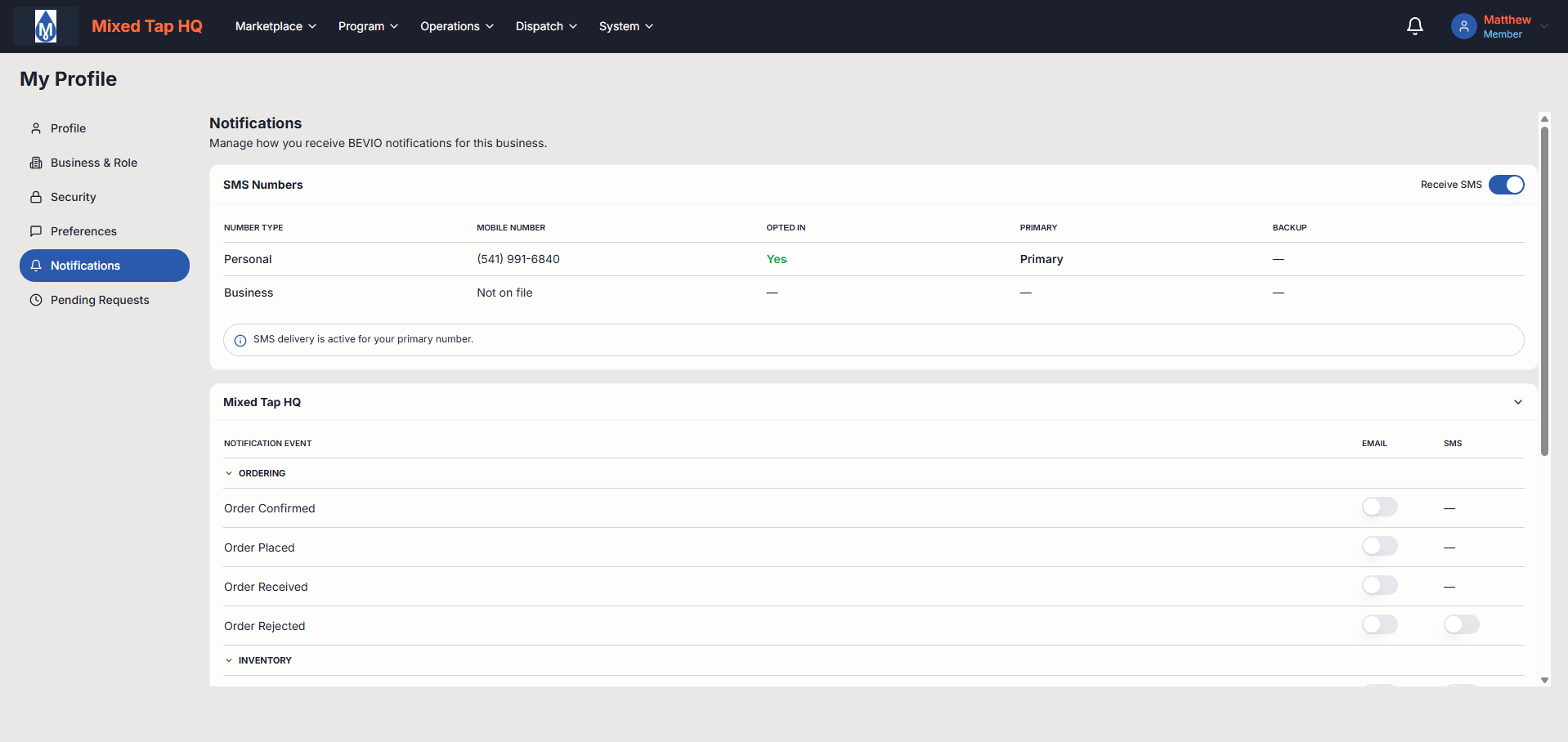Viewport: 1568px width, 742px height.
Task: Enable SMS for Order Rejected
Action: pos(1462,625)
